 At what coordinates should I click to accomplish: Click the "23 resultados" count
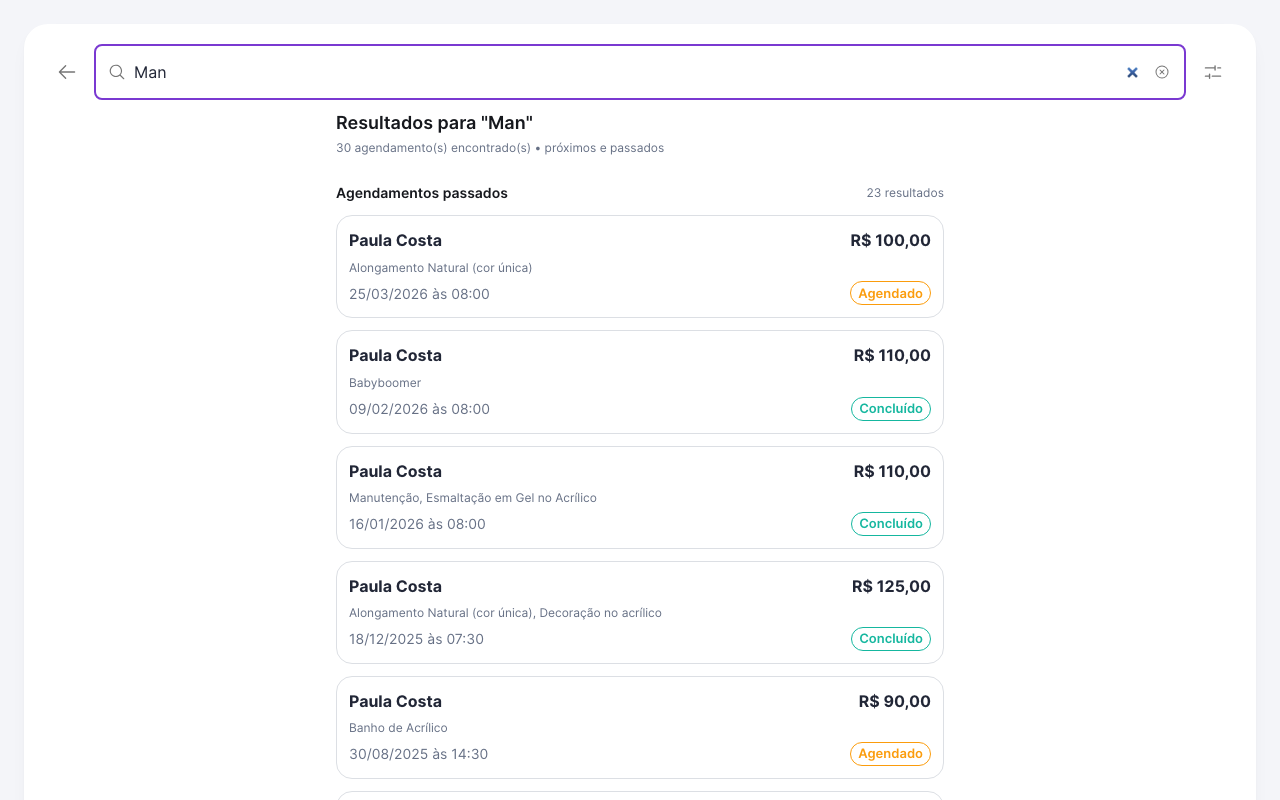pyautogui.click(x=905, y=193)
